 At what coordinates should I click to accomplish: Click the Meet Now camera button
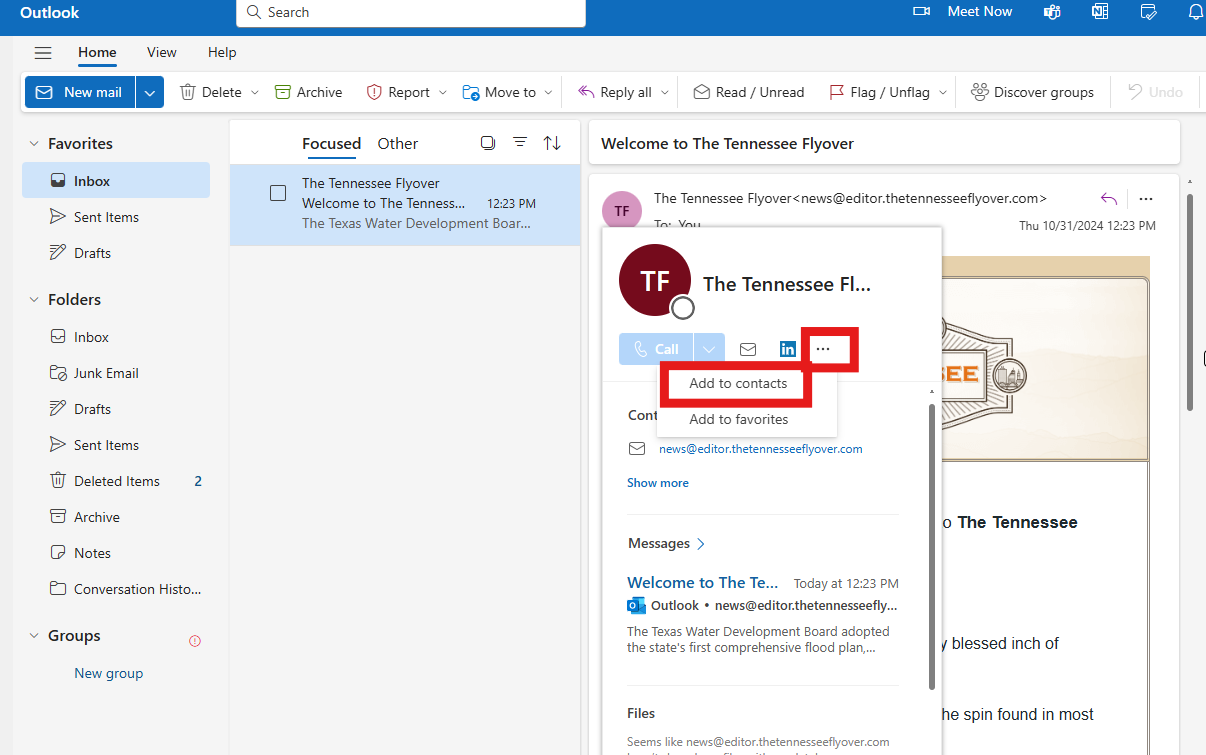tap(962, 12)
